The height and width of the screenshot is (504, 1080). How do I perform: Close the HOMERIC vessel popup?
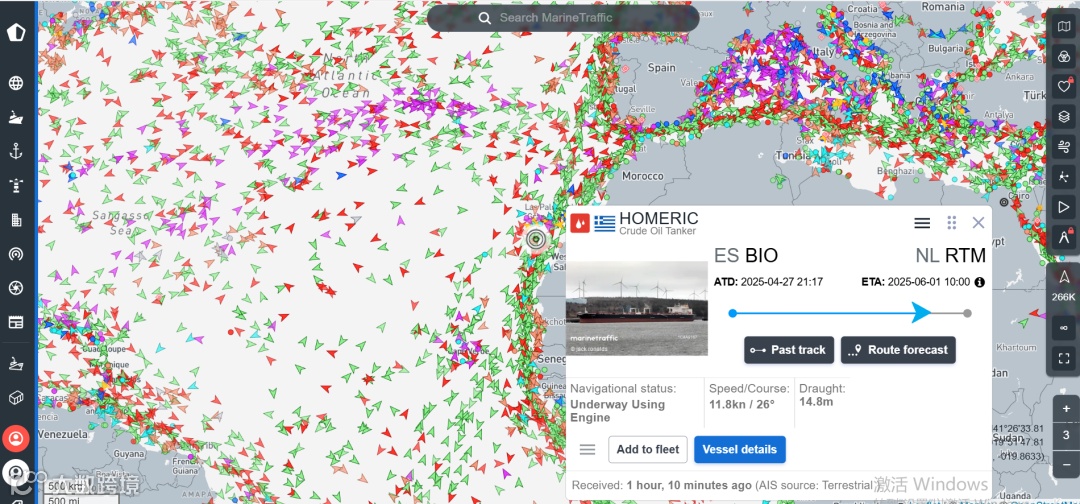pyautogui.click(x=978, y=222)
